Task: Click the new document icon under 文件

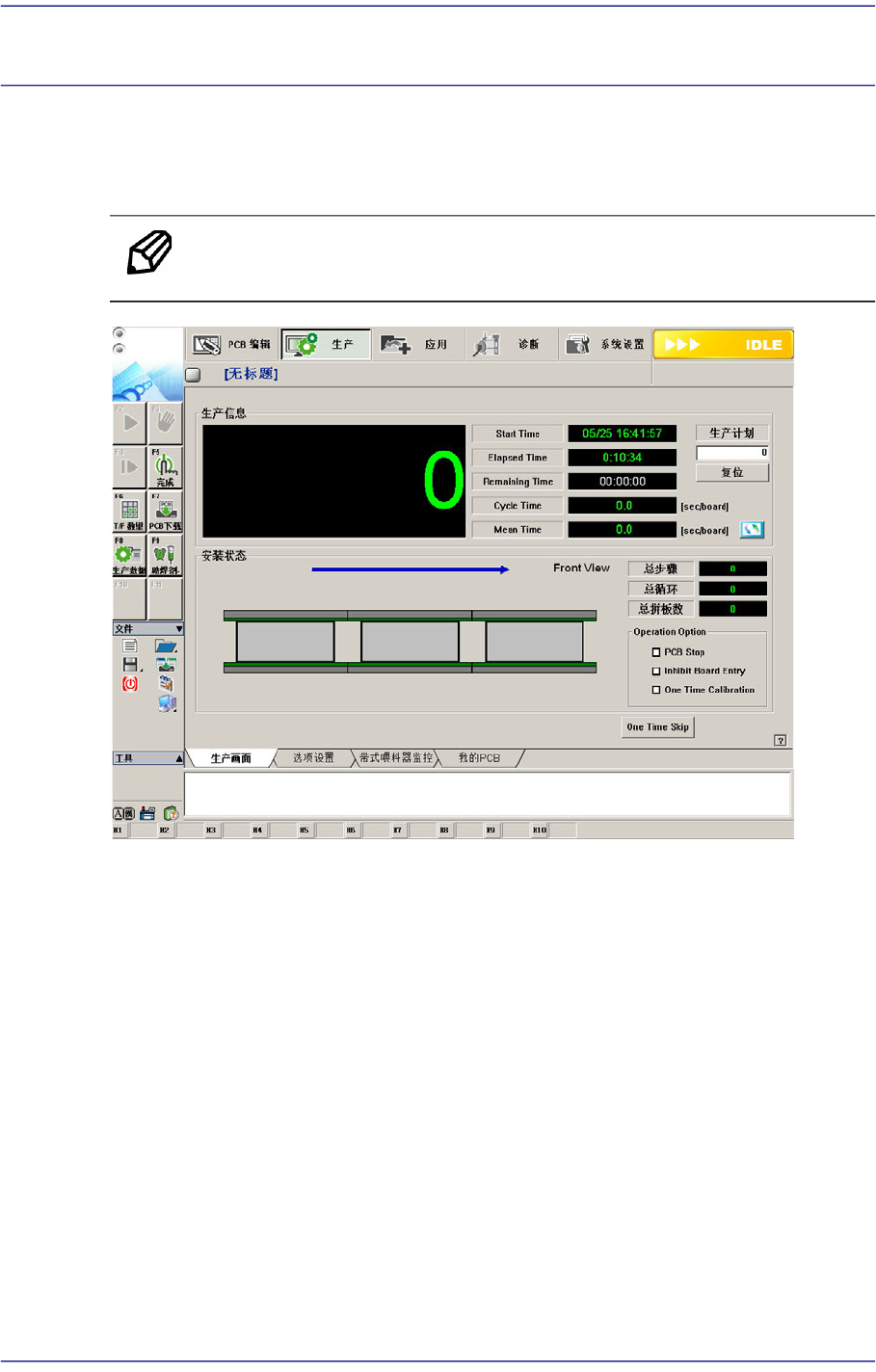Action: click(130, 646)
